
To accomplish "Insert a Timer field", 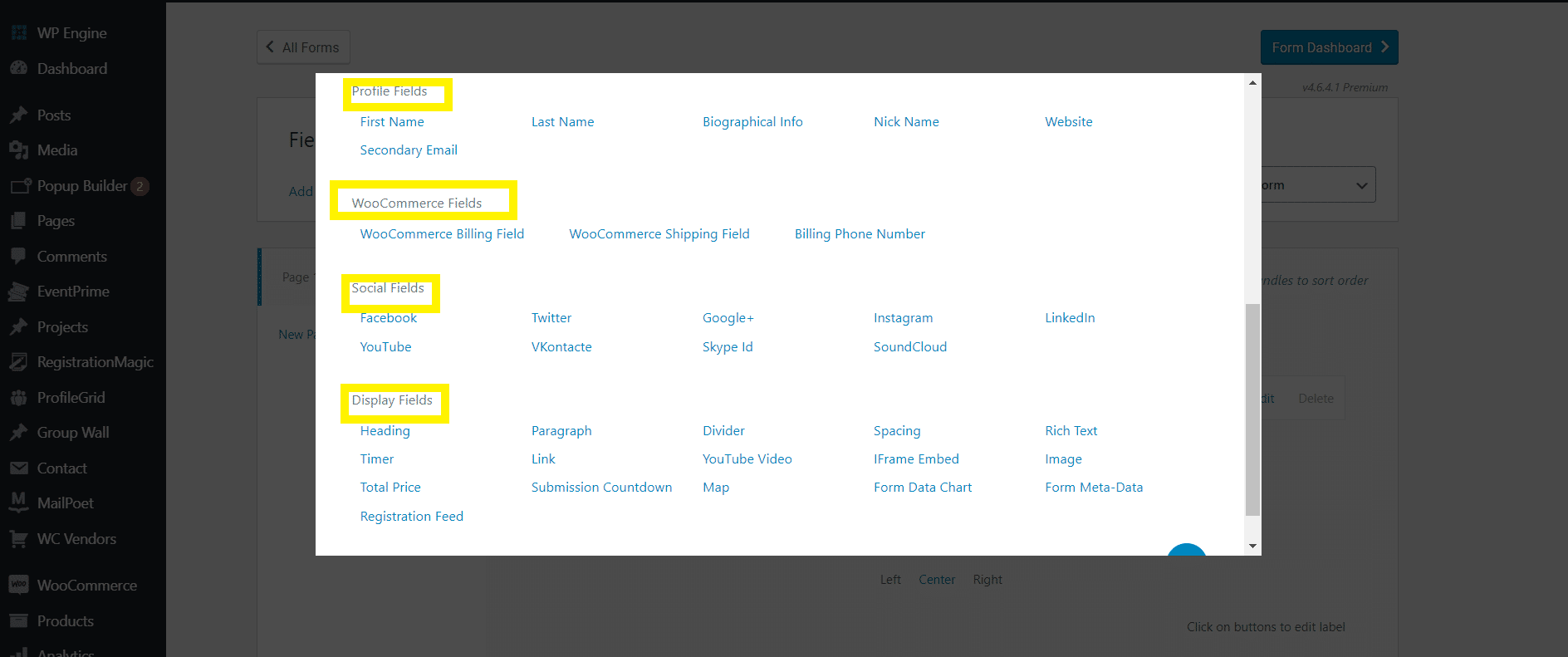I will coord(377,458).
